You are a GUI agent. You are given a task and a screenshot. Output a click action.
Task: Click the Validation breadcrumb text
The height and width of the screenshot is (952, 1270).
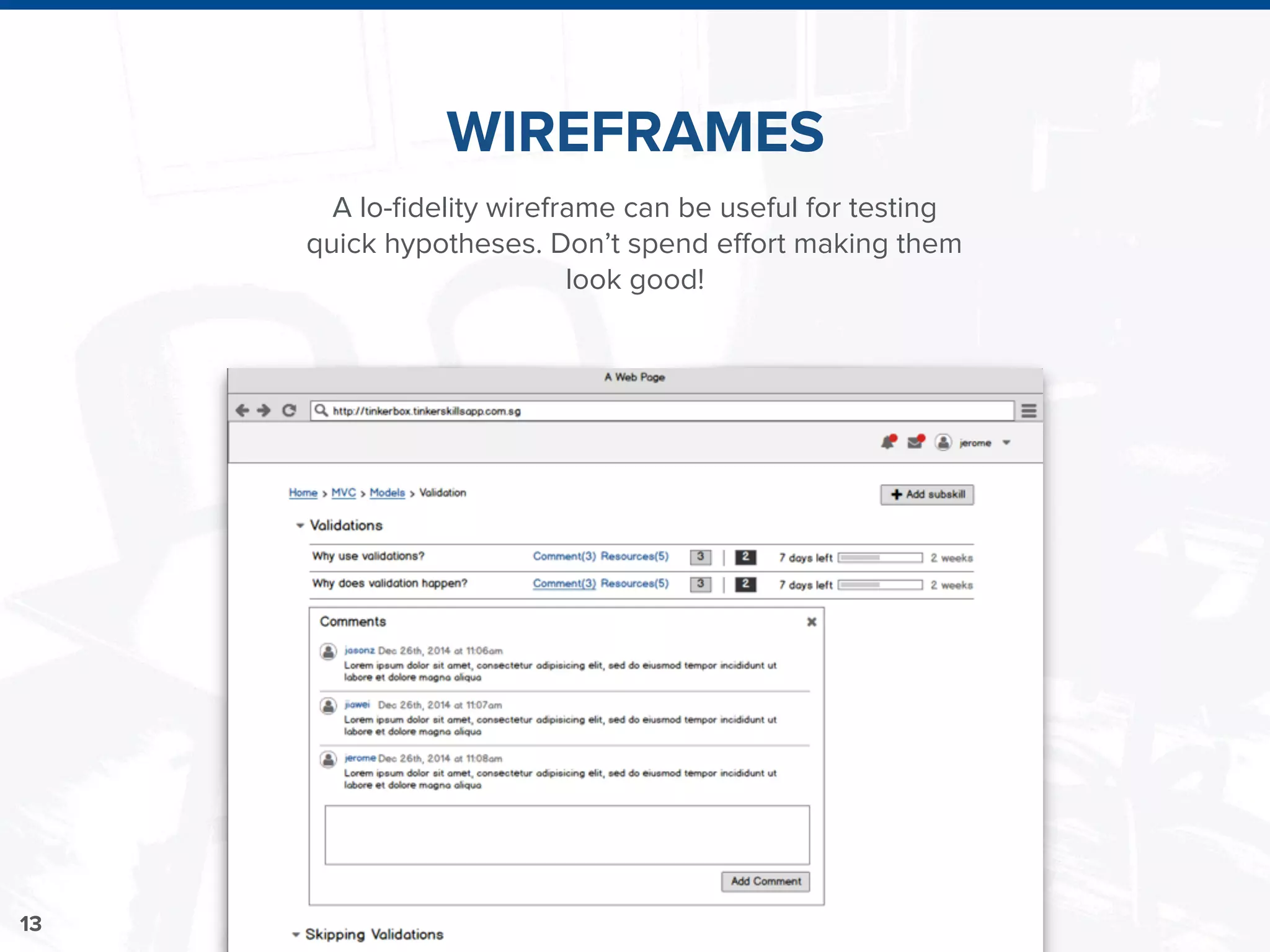tap(443, 493)
